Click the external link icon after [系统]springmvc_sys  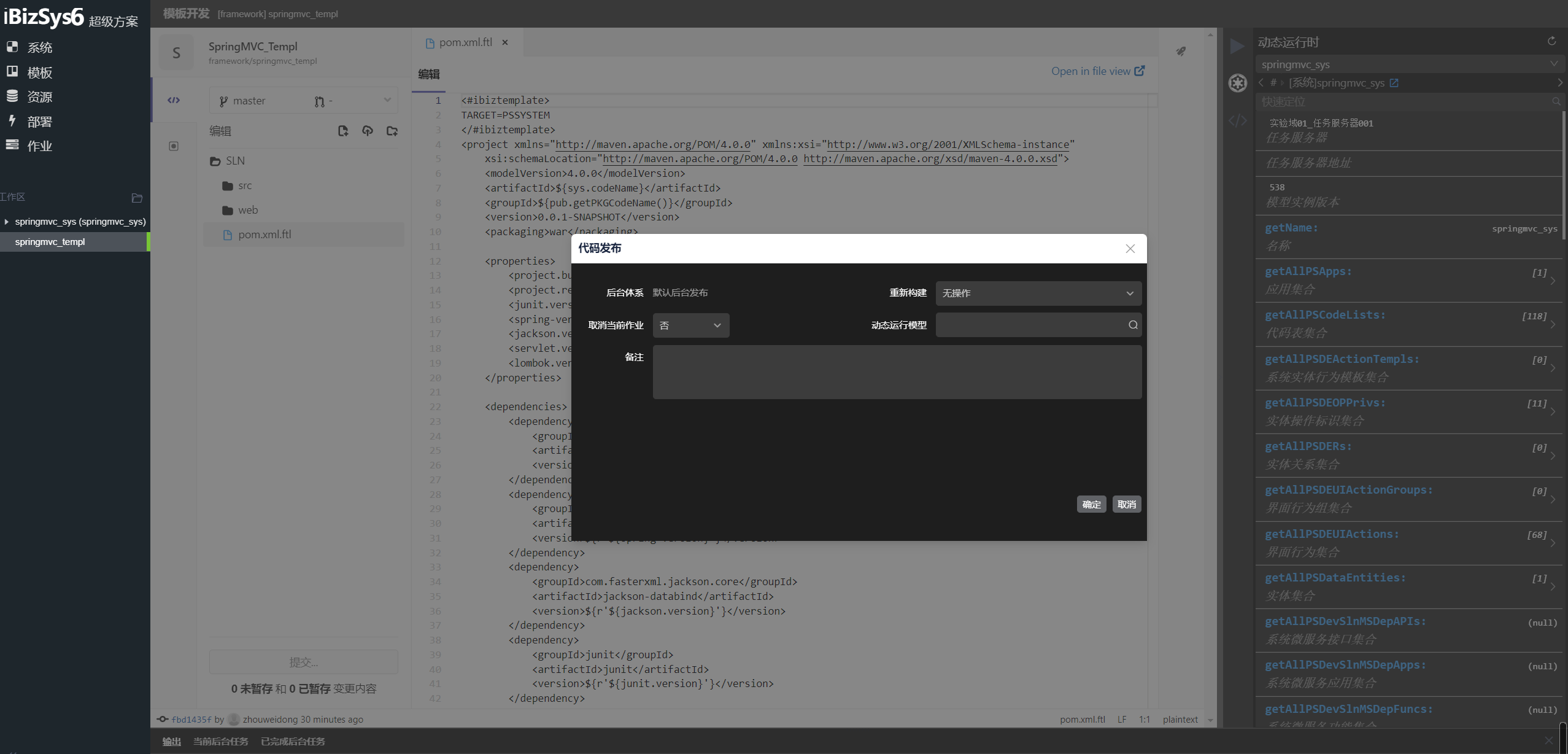(x=1394, y=83)
